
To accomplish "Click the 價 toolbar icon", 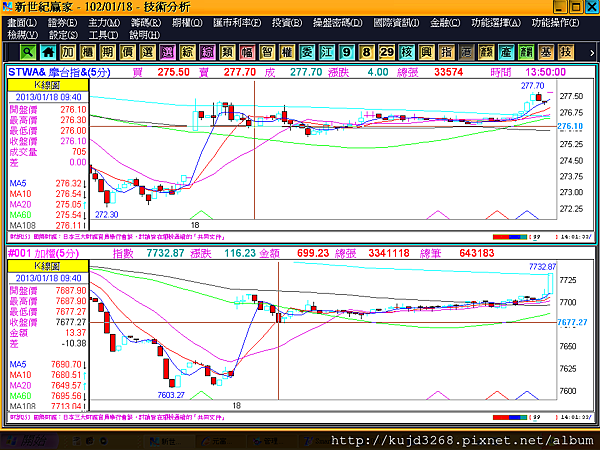I will click(128, 52).
